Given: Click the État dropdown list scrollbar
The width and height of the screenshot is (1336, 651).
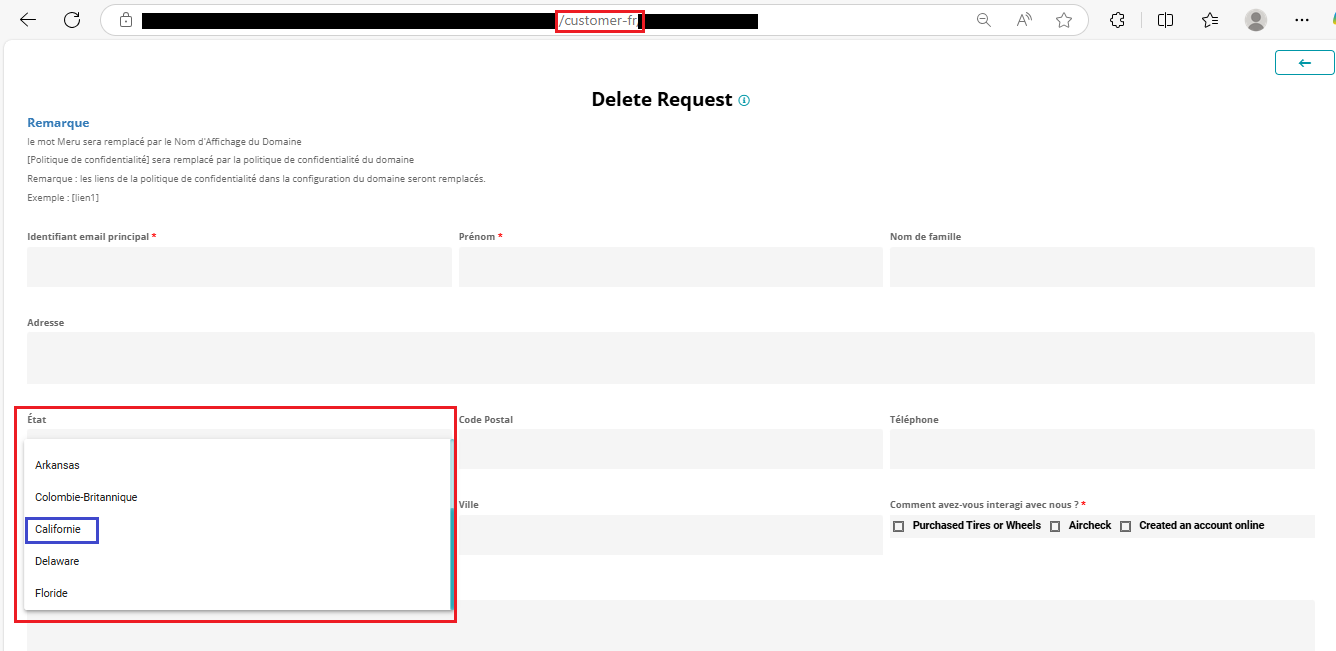Looking at the screenshot, I should tap(452, 559).
